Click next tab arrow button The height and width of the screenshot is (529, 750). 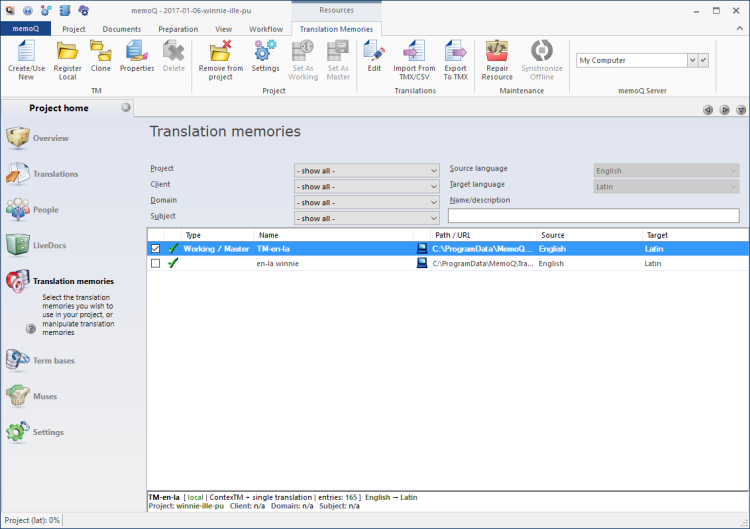725,110
